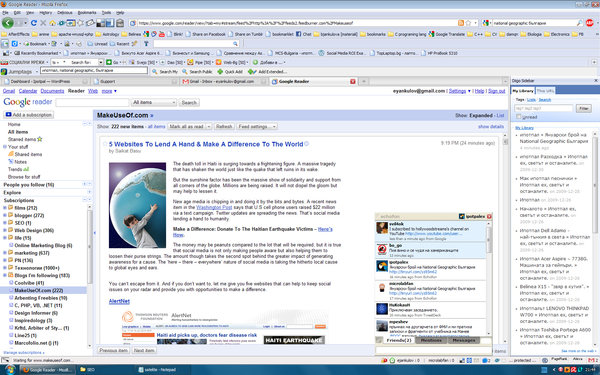Expand the marketing subscription folder
Viewport: 600px width, 375px height.
[5, 253]
